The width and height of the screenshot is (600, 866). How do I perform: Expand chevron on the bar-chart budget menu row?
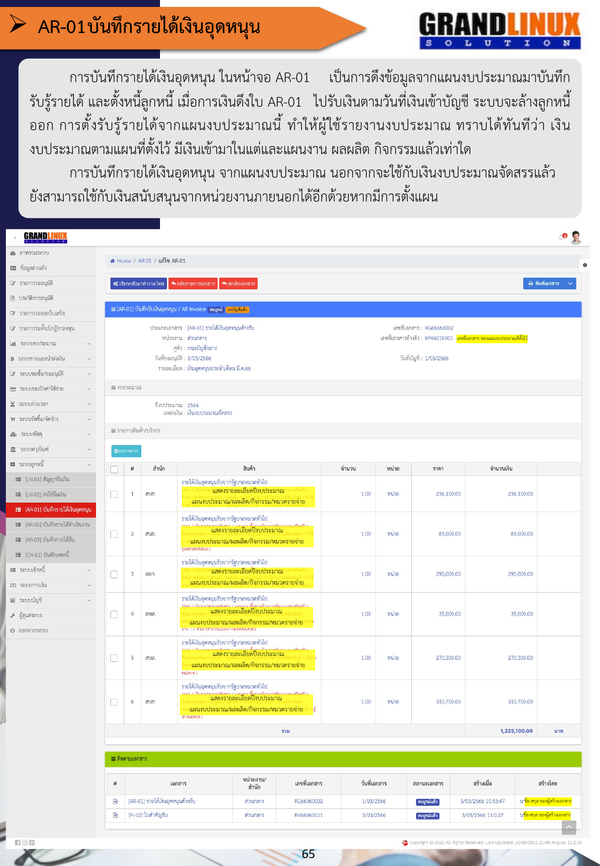(x=89, y=344)
